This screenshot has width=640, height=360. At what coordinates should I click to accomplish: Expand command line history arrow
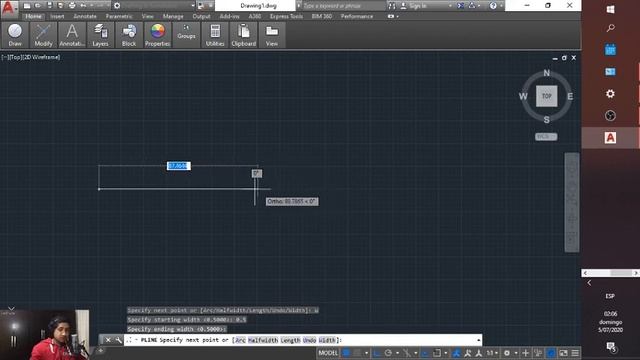coord(478,340)
